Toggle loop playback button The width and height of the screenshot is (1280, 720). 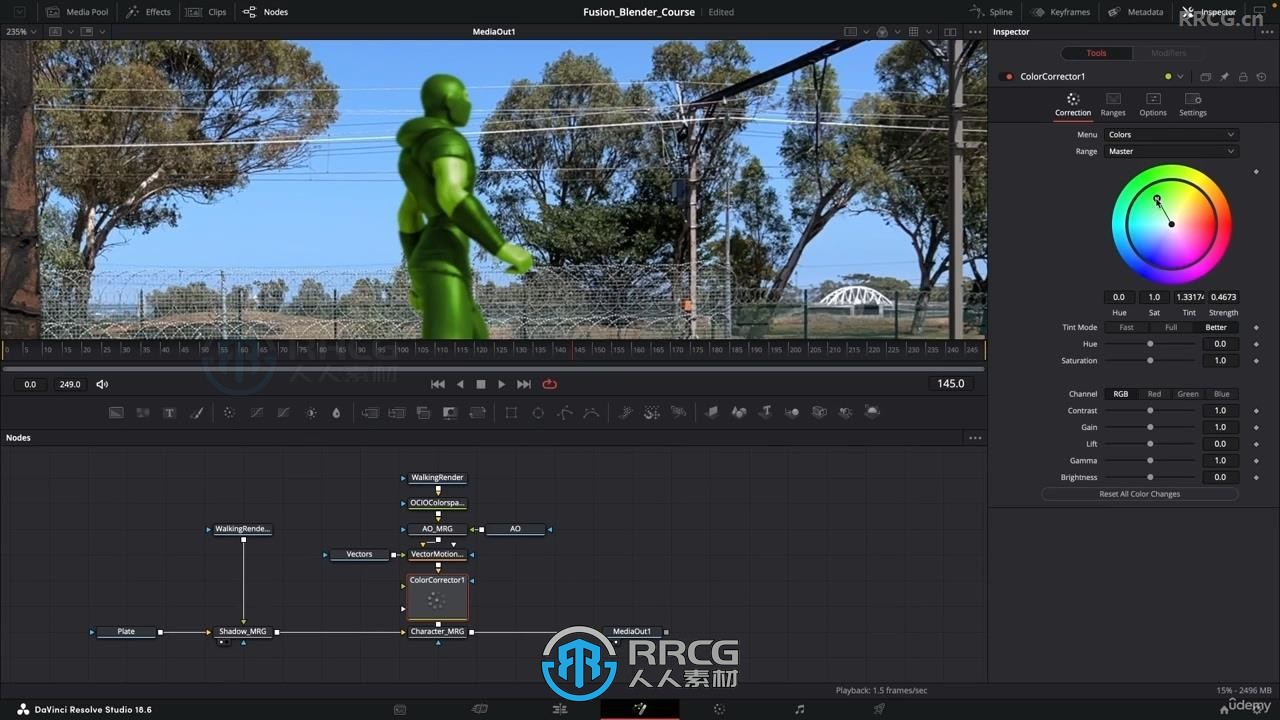pos(549,384)
